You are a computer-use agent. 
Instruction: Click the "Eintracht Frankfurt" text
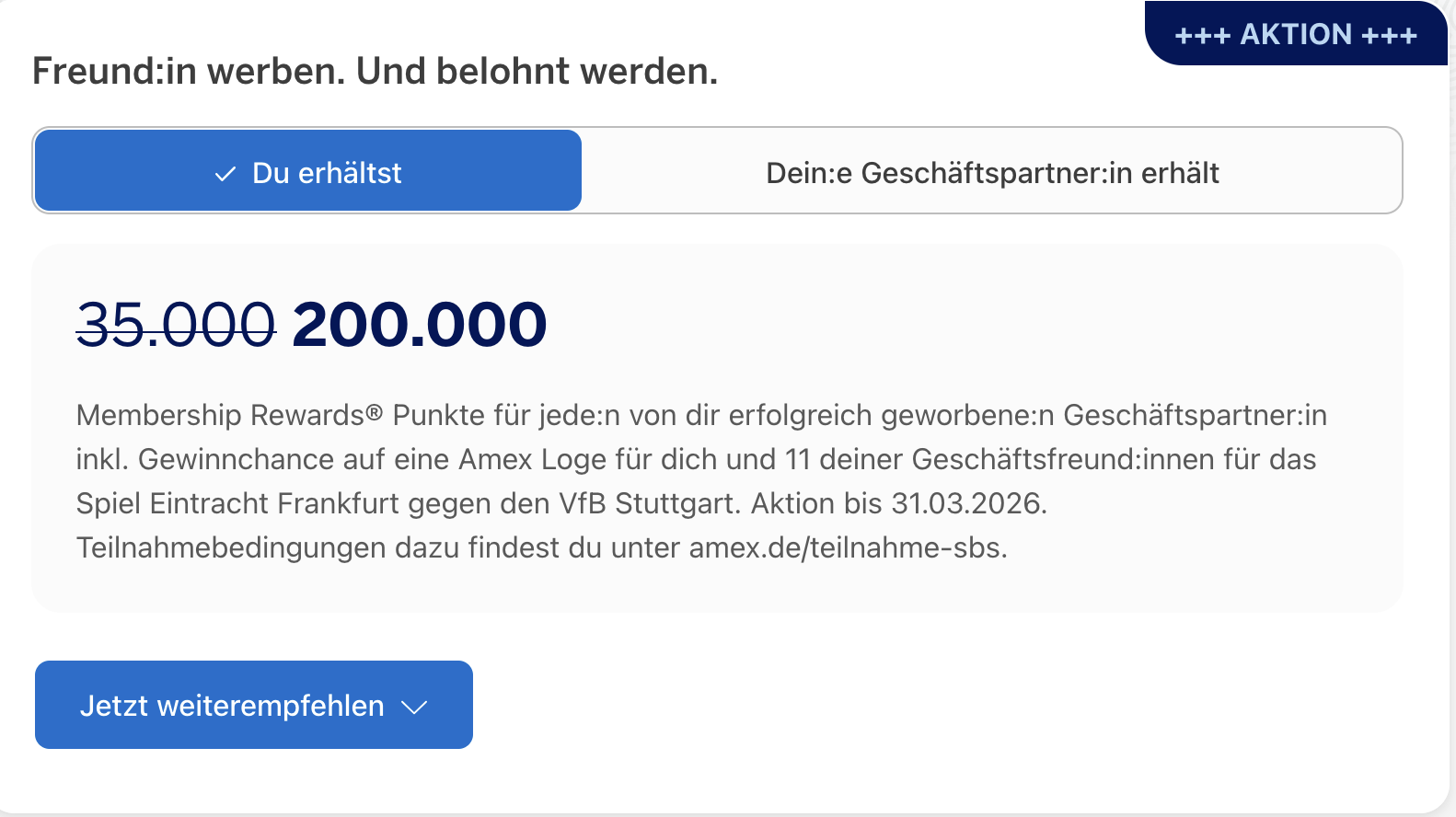(x=274, y=503)
